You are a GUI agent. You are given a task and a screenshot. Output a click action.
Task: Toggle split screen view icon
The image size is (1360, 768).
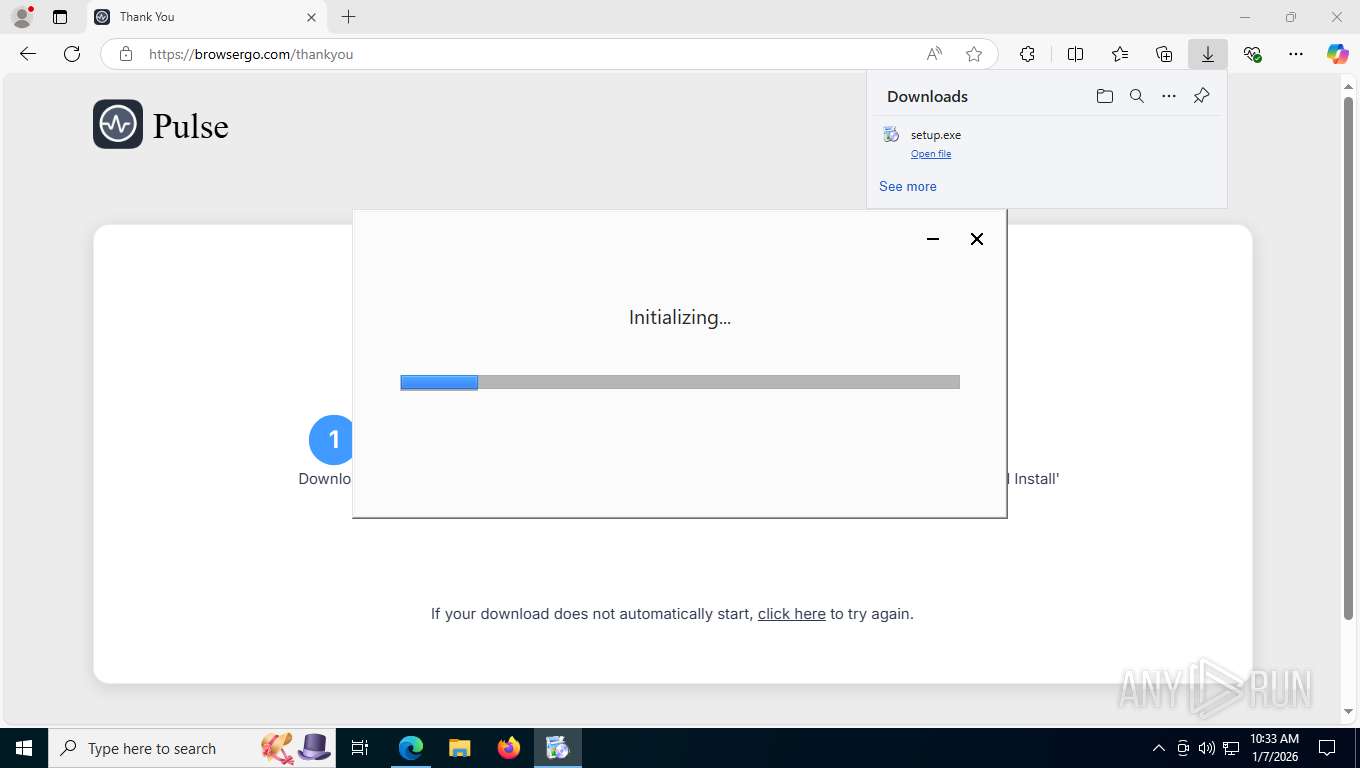coord(1075,54)
